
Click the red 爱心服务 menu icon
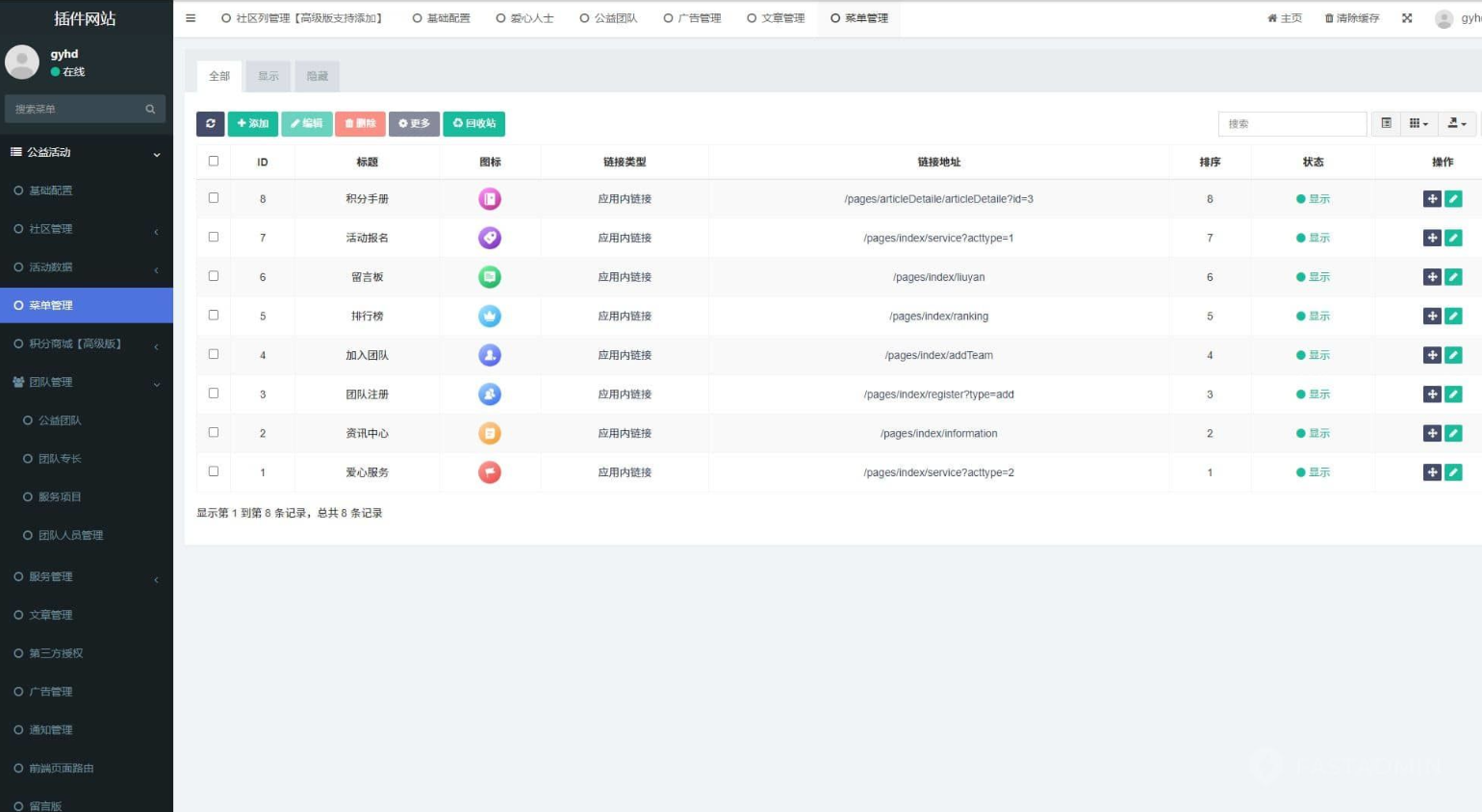tap(490, 472)
